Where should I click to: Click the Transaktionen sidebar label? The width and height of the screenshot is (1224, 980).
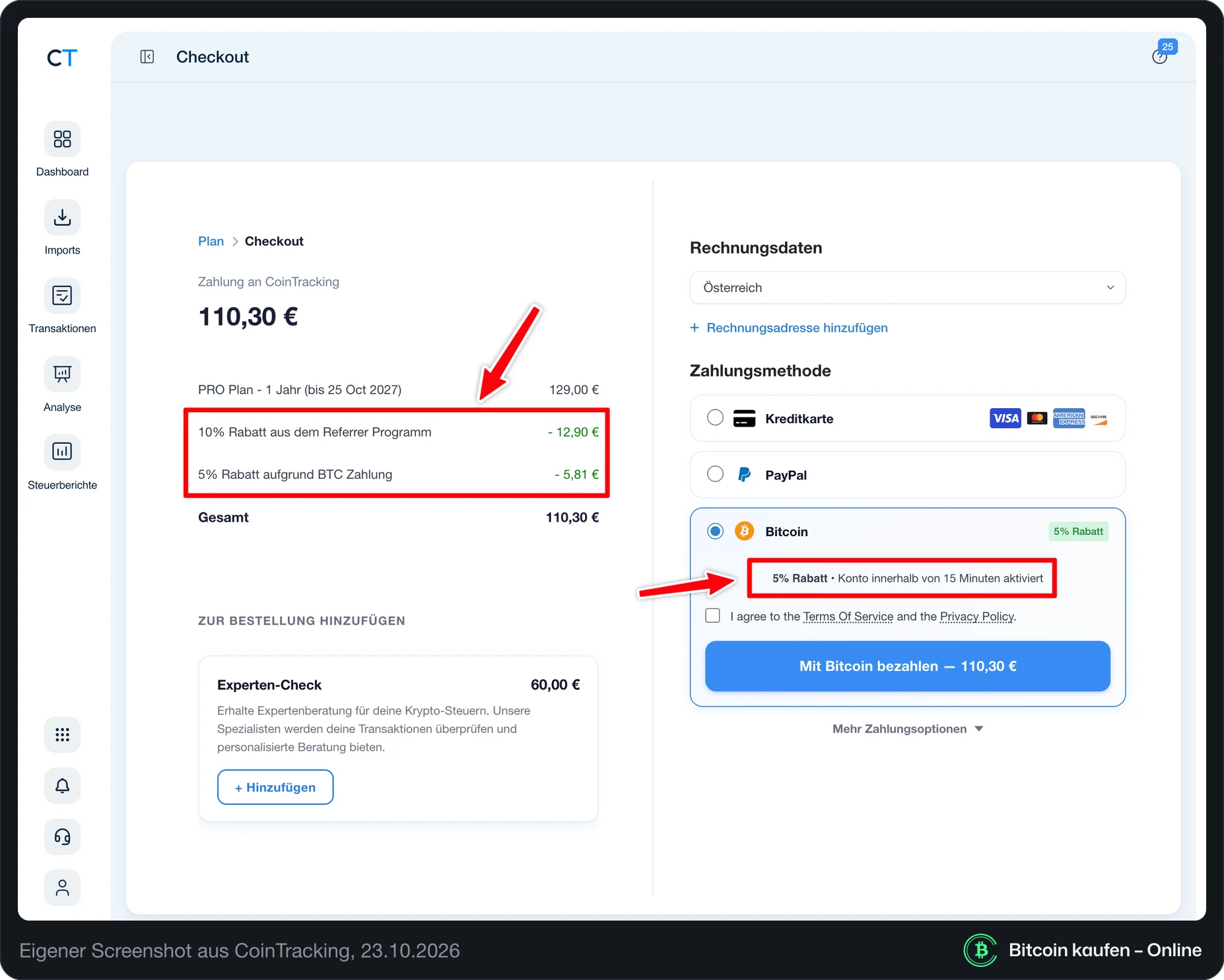point(62,328)
